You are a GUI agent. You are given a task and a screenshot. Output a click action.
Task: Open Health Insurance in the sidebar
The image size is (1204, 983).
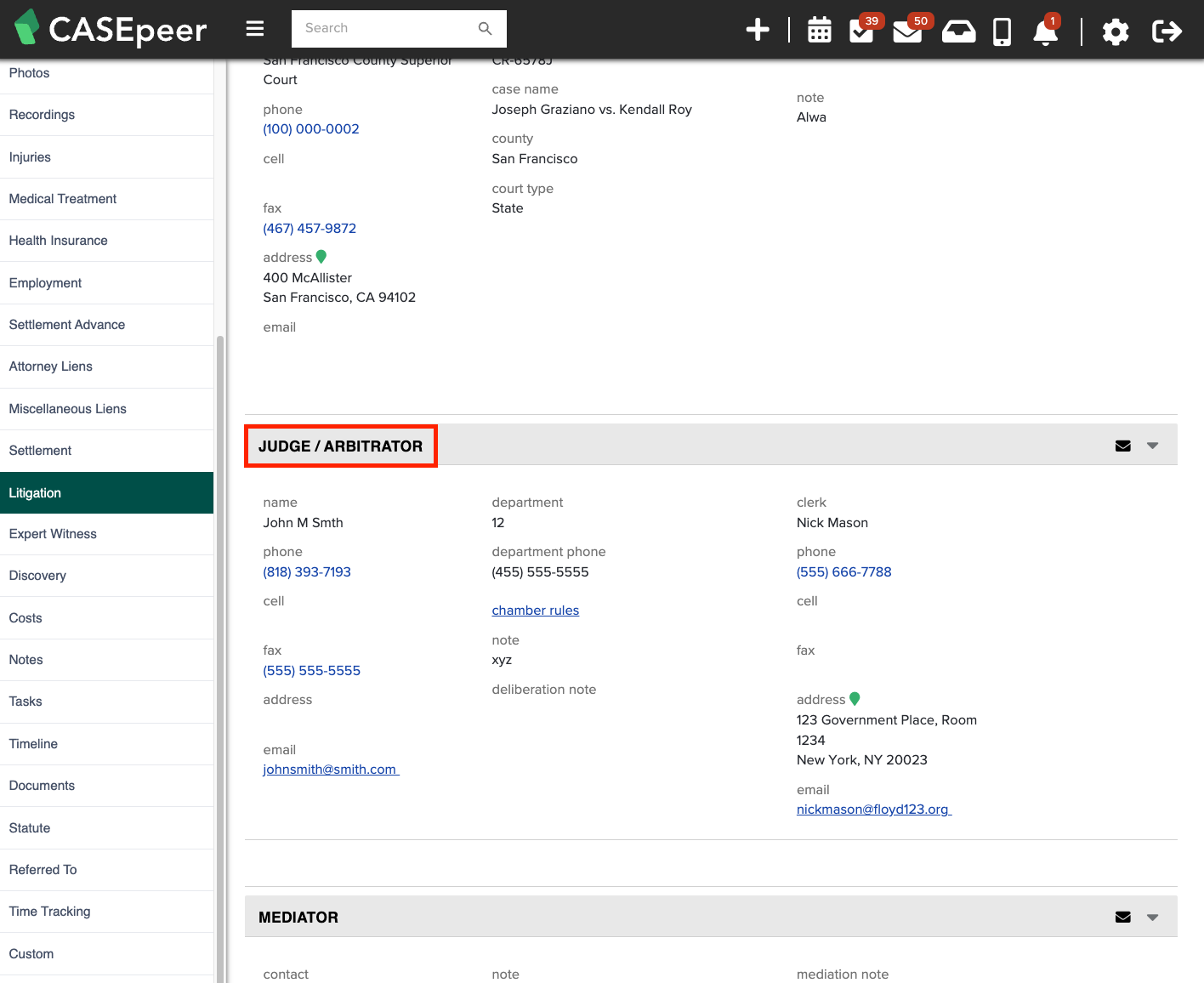[106, 241]
